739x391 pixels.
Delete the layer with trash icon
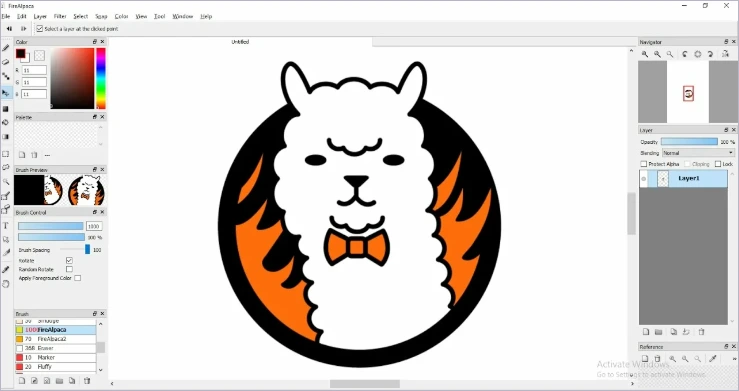701,332
